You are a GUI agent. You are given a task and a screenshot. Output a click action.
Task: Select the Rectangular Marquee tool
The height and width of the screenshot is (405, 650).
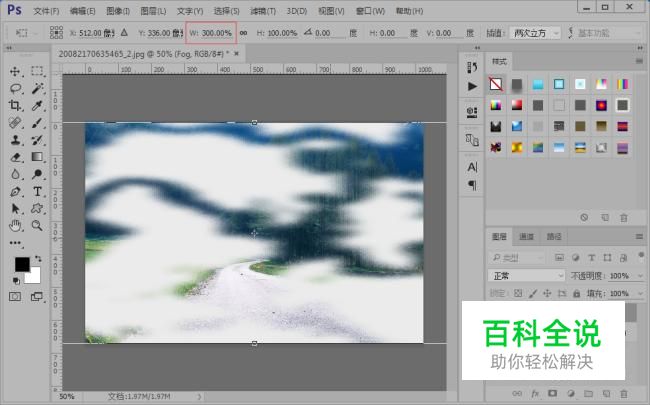pos(37,71)
